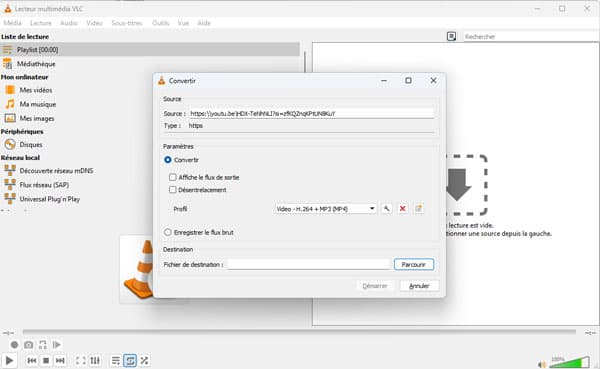
Task: Toggle fullscreen mode icon
Action: (x=81, y=360)
